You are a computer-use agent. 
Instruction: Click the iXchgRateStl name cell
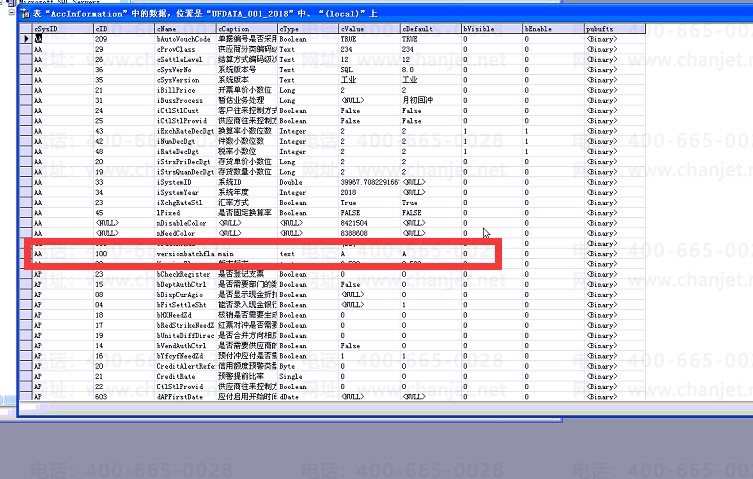tap(186, 203)
